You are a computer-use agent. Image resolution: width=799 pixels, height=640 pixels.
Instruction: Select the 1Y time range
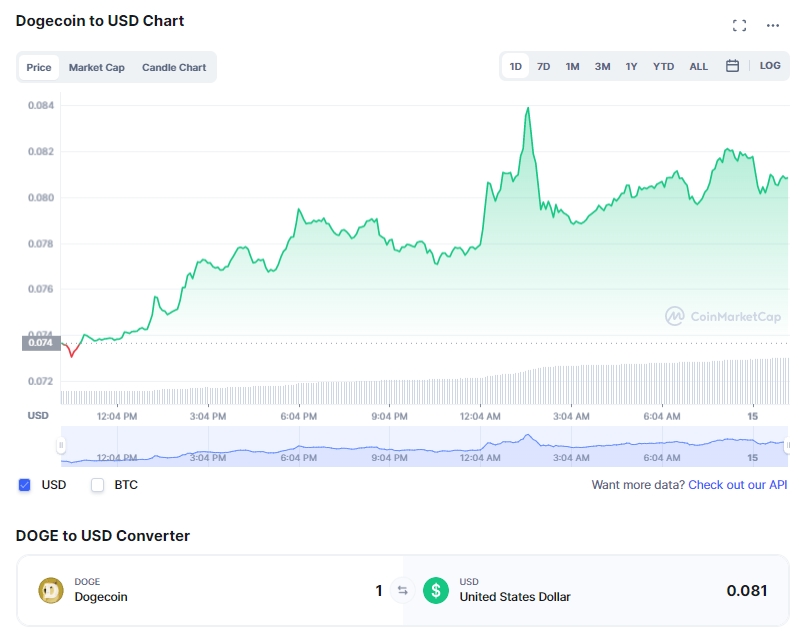tap(631, 66)
